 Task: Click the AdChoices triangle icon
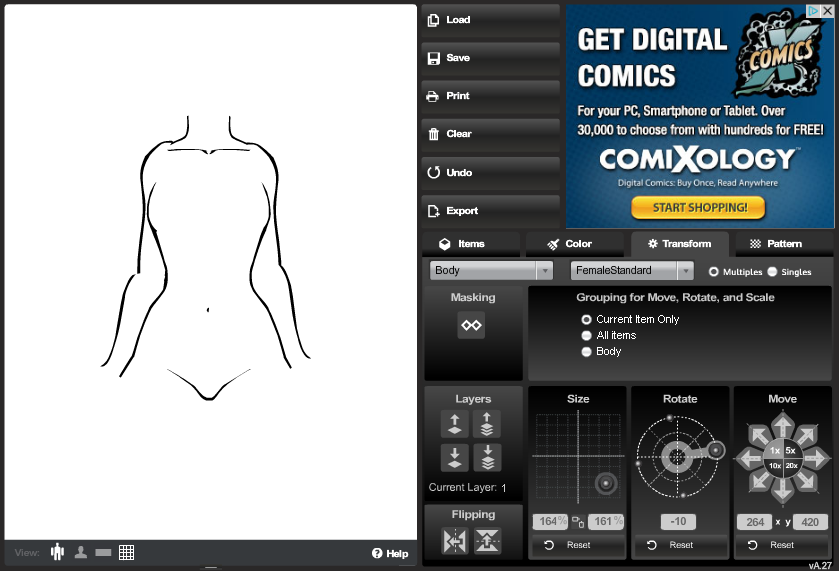pos(814,10)
